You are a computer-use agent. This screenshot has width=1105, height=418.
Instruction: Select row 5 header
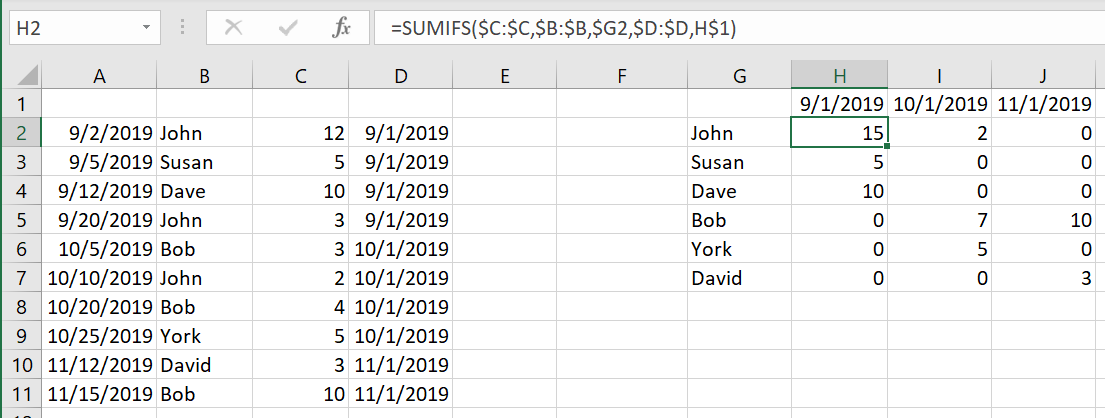(22, 220)
